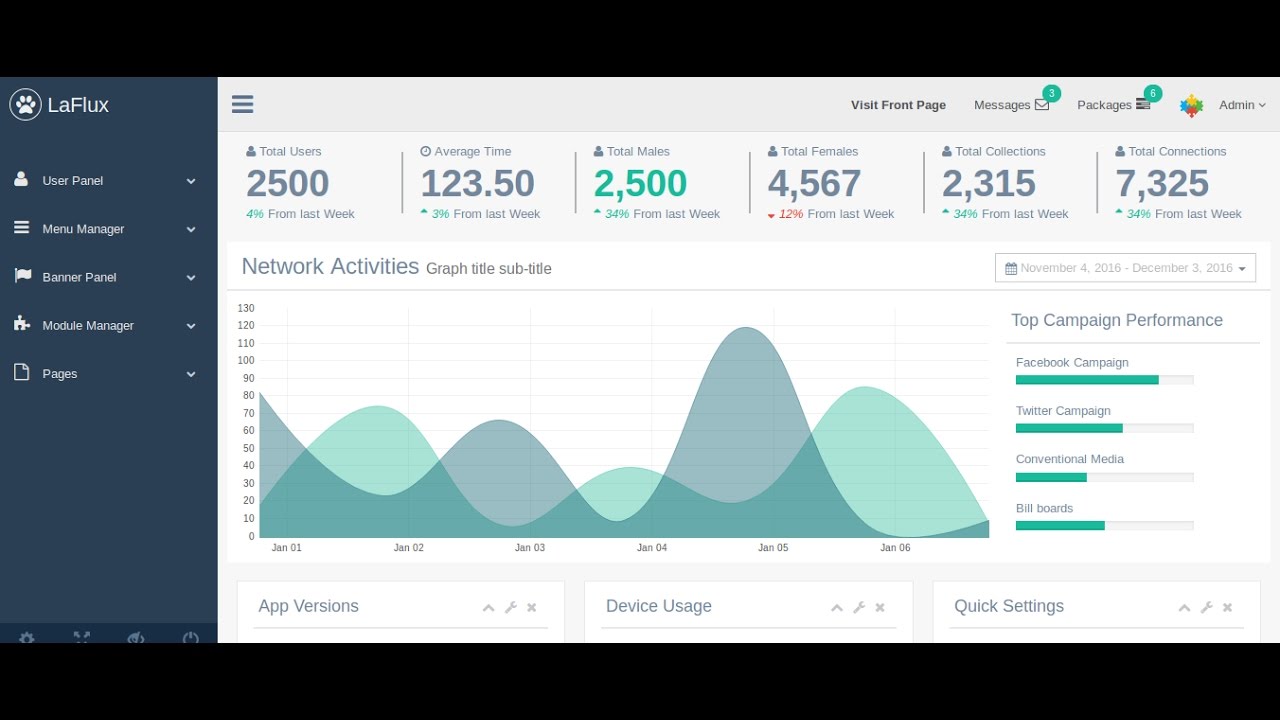Click the Top Campaign Performance heading

1116,320
